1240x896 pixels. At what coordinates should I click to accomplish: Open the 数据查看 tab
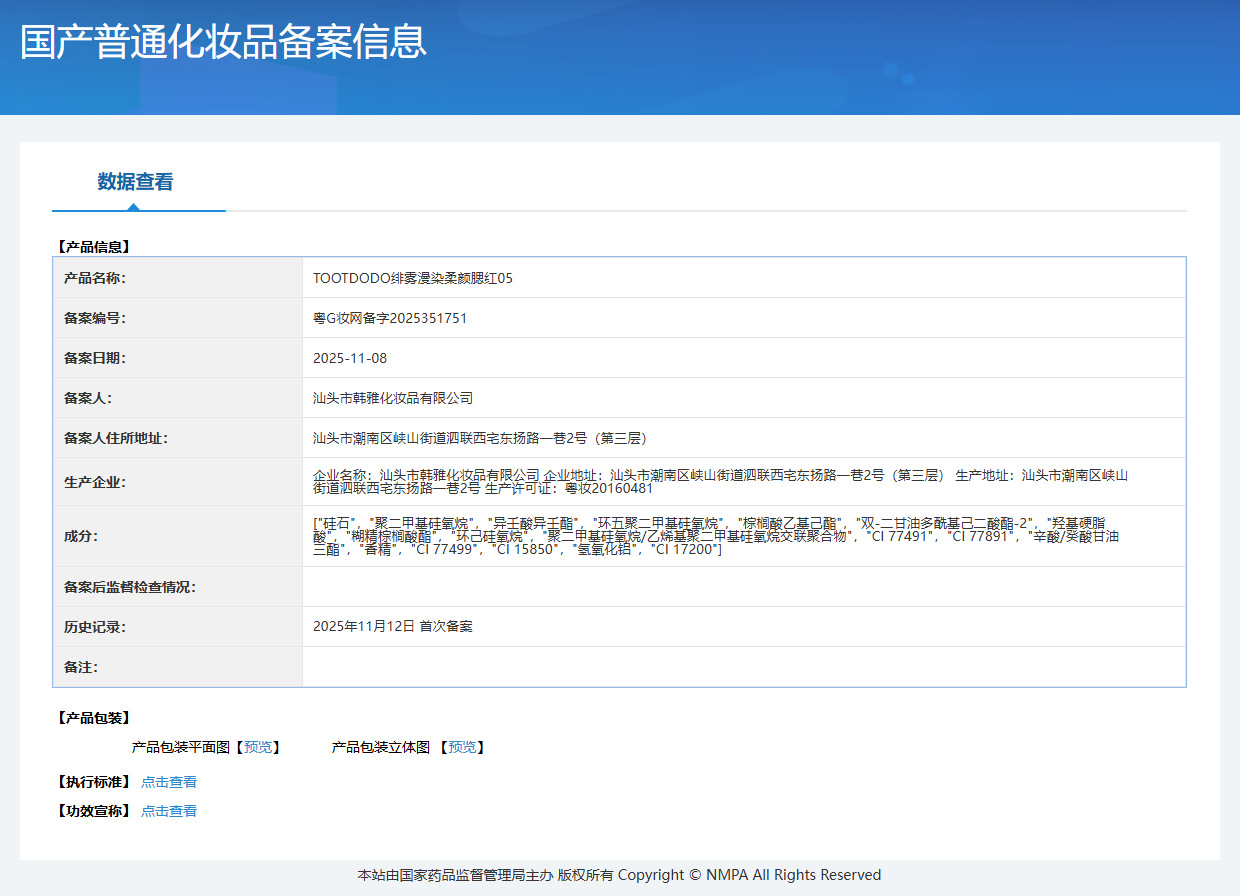136,182
